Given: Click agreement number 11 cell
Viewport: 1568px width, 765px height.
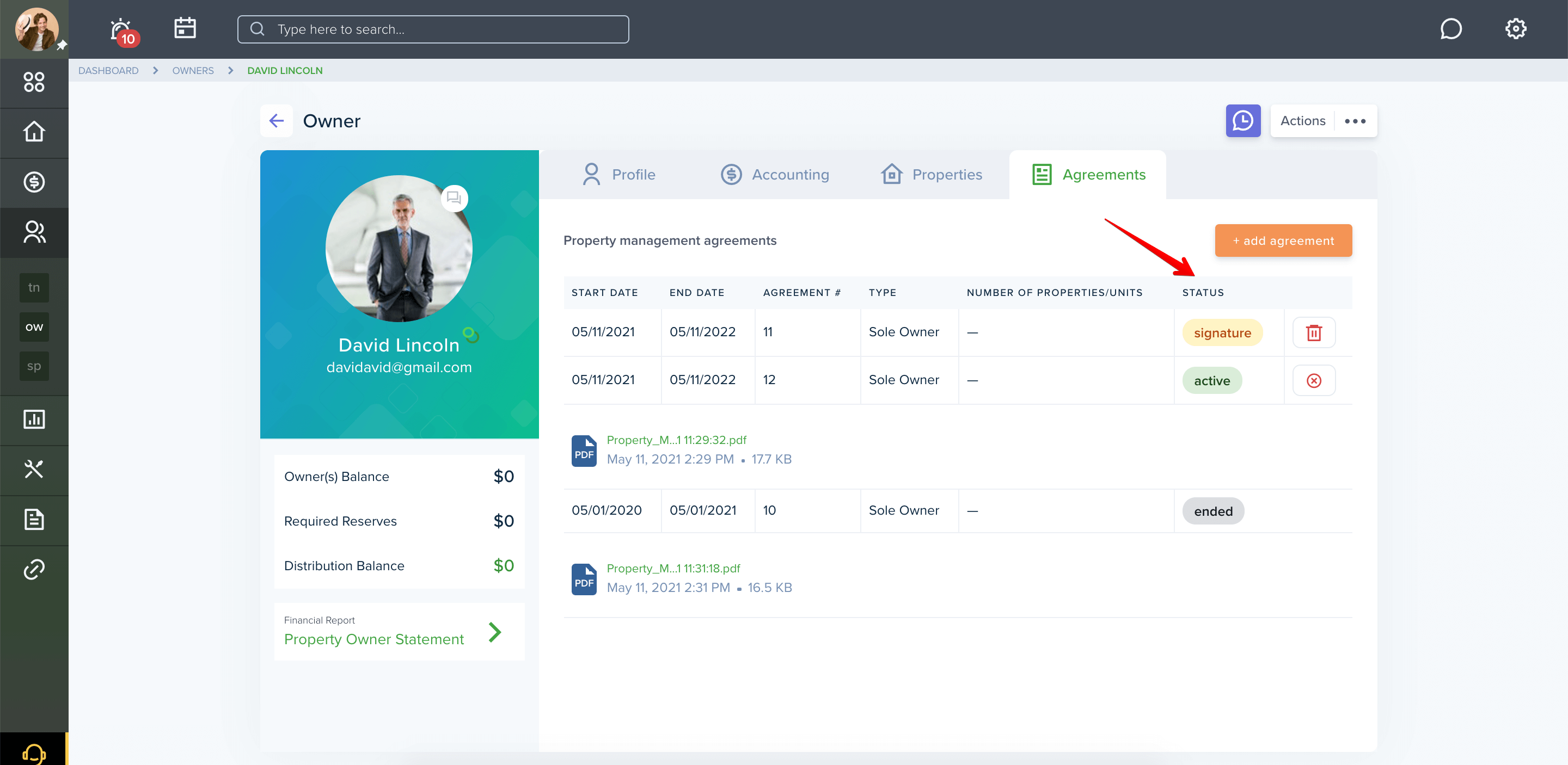Looking at the screenshot, I should point(768,332).
